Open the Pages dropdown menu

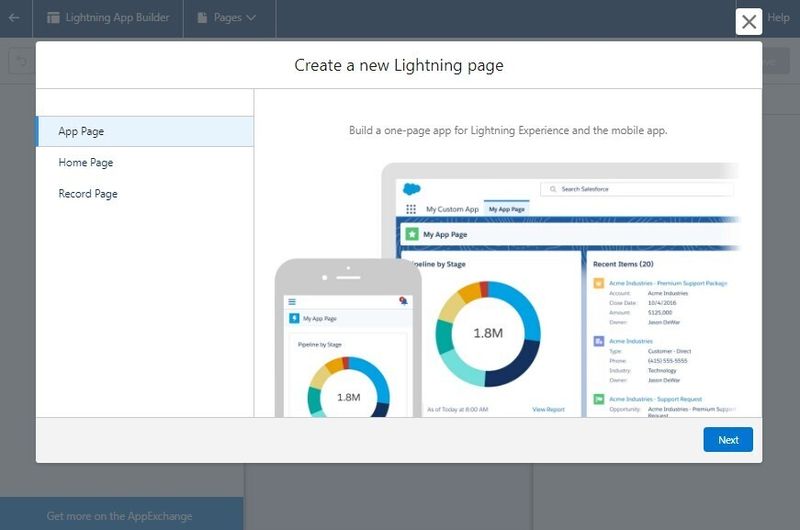click(x=227, y=18)
